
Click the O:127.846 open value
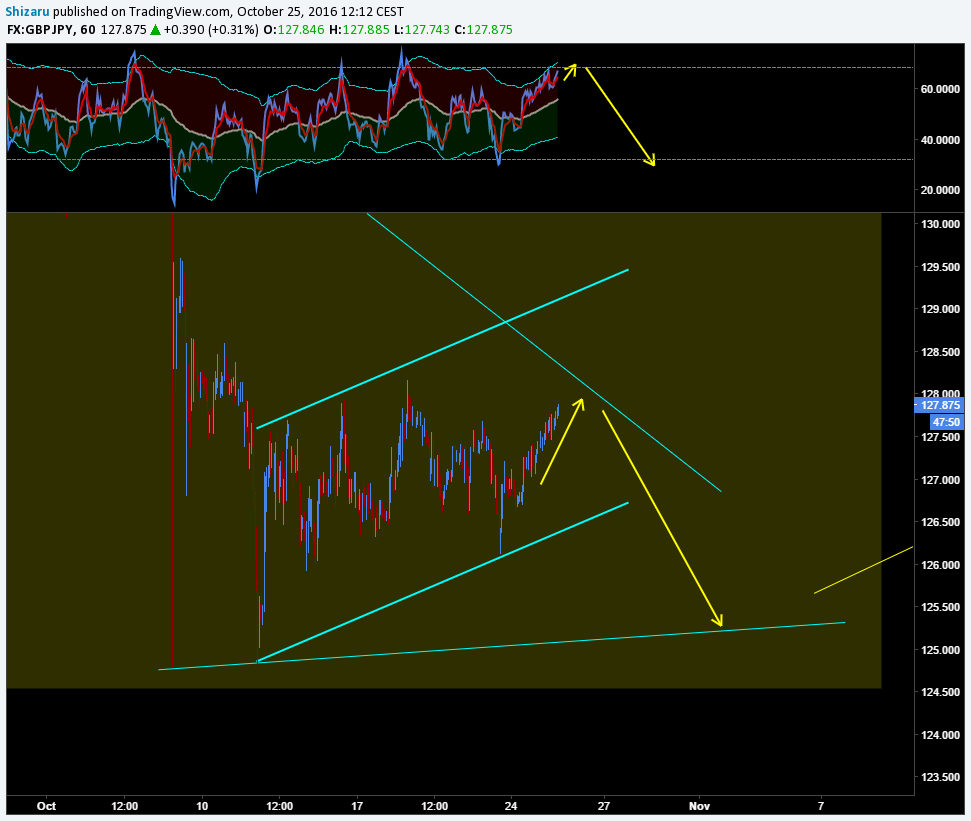tap(294, 30)
